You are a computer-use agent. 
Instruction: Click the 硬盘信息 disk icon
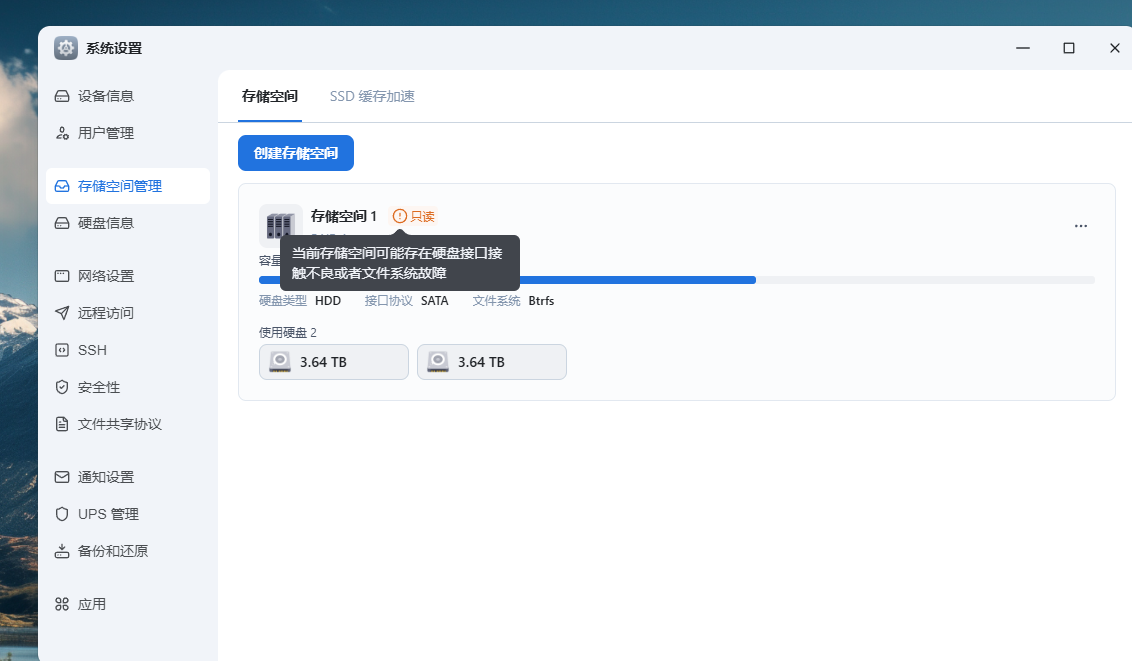[x=62, y=223]
